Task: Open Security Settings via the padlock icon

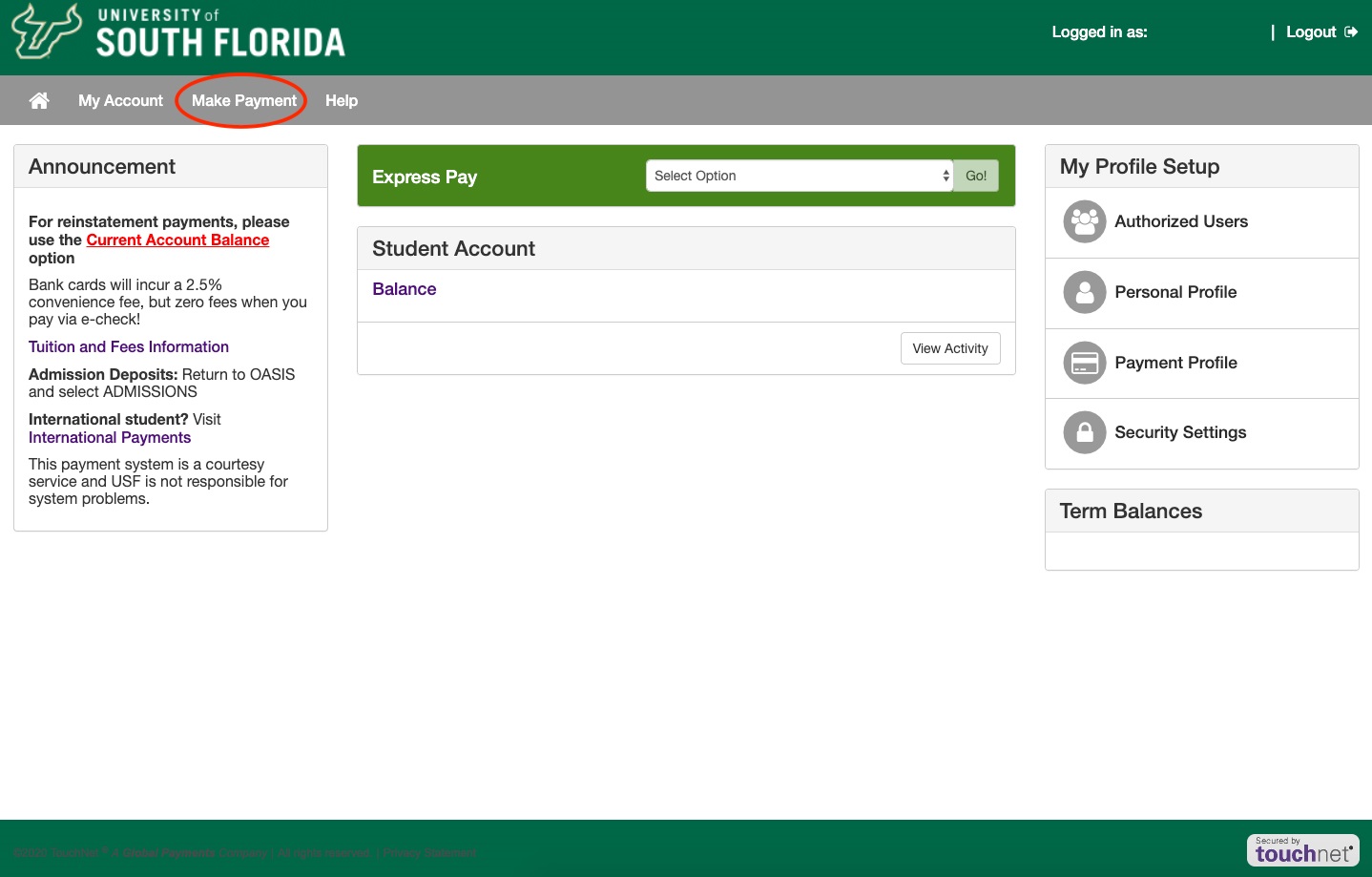Action: coord(1085,432)
